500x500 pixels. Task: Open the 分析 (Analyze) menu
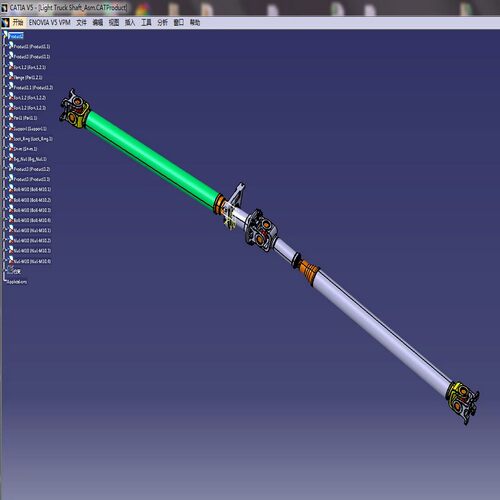tap(162, 23)
